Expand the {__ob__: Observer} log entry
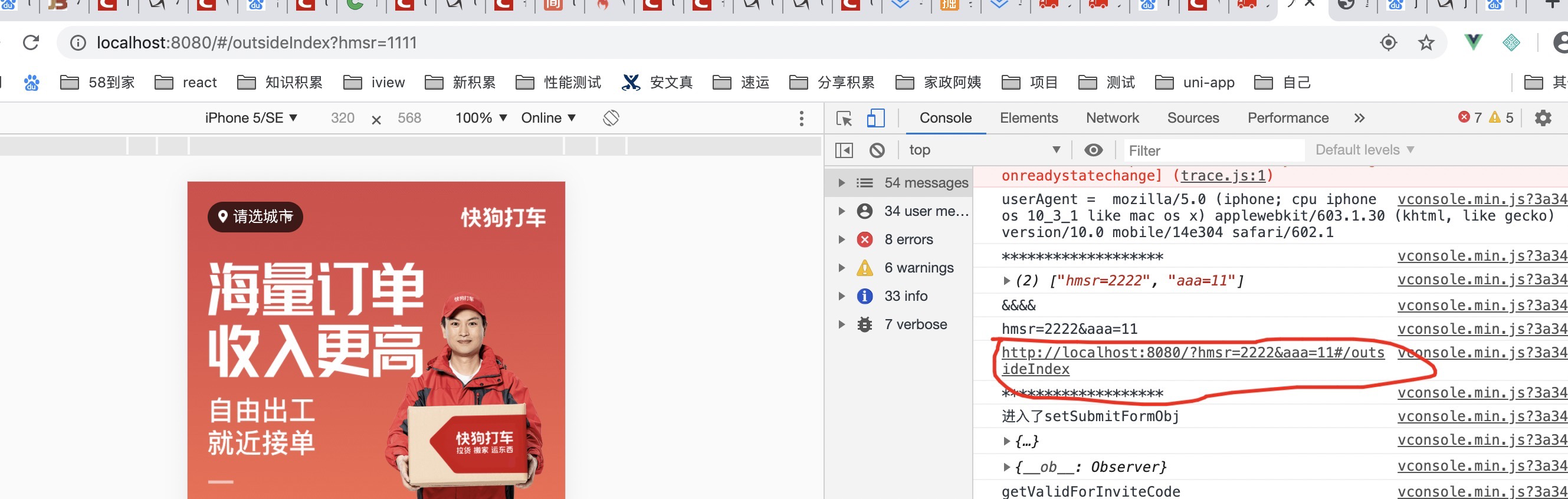Image resolution: width=1568 pixels, height=499 pixels. [x=1006, y=467]
